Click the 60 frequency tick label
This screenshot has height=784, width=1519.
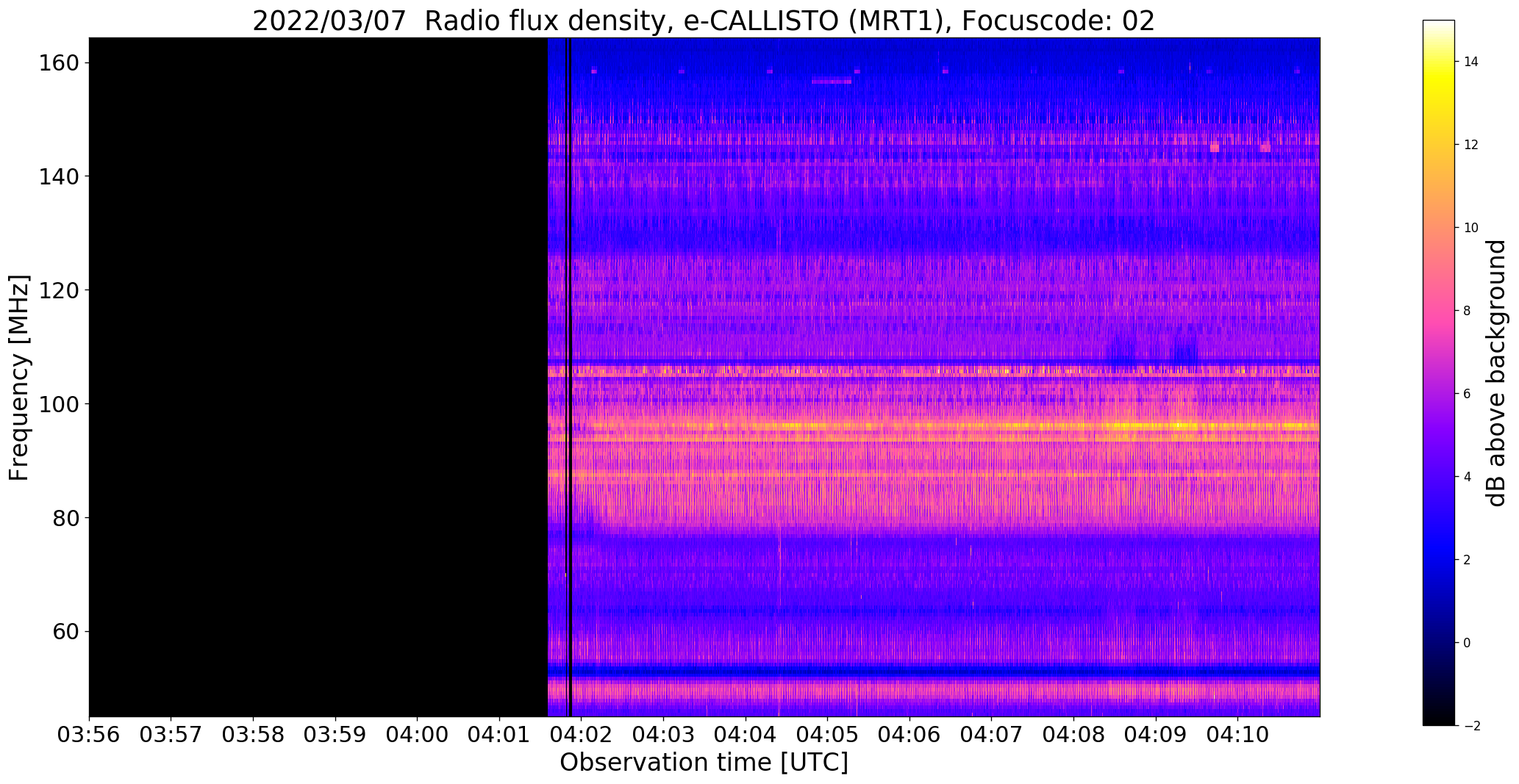click(x=68, y=632)
